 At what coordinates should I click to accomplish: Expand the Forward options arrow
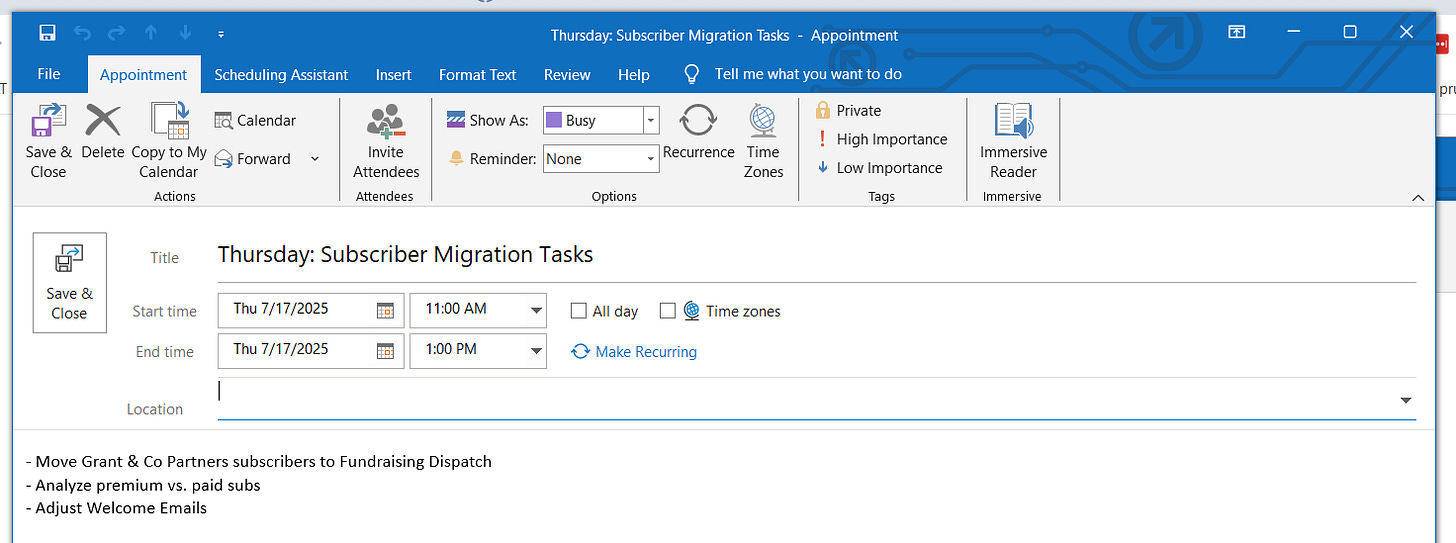click(x=315, y=159)
